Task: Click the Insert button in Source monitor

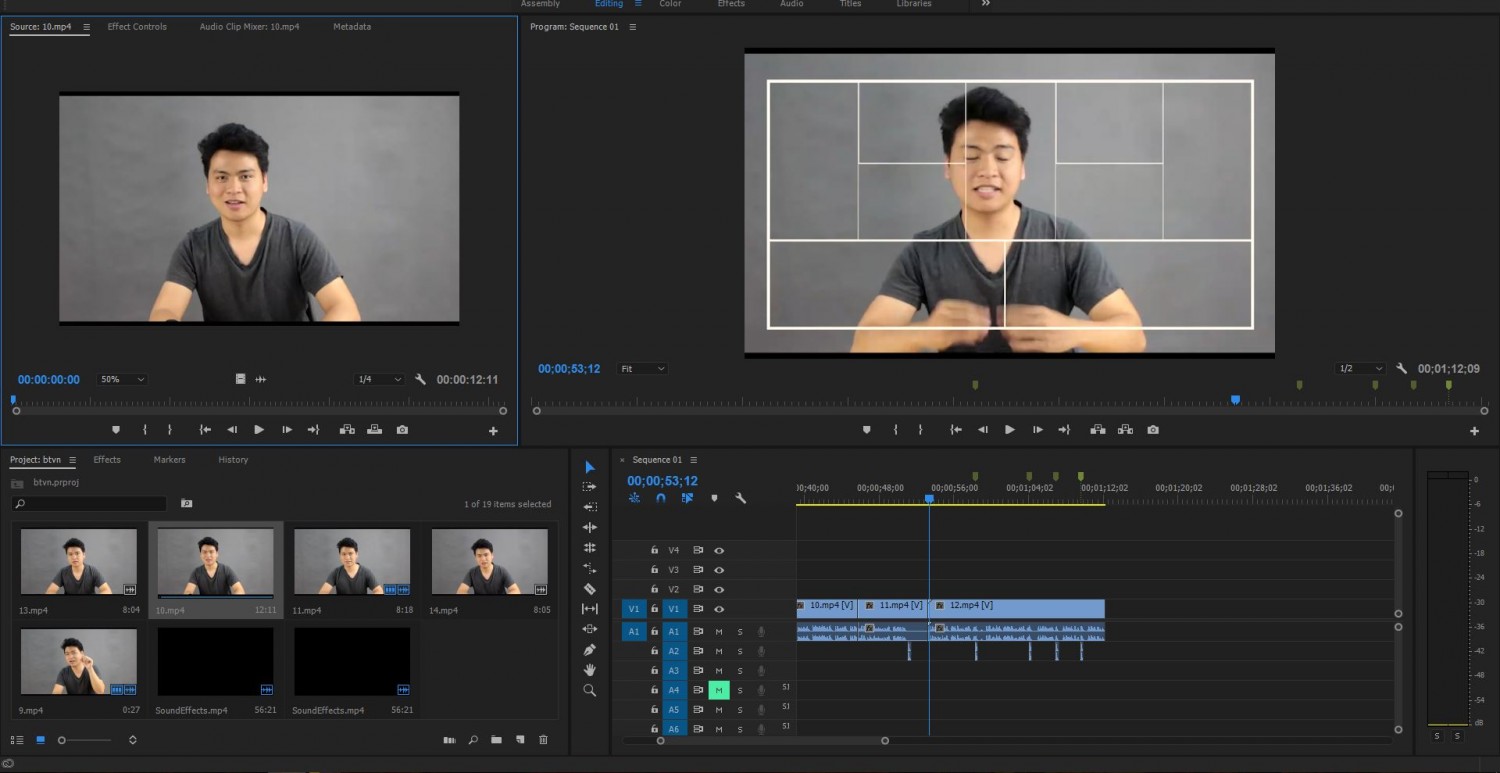Action: click(347, 430)
